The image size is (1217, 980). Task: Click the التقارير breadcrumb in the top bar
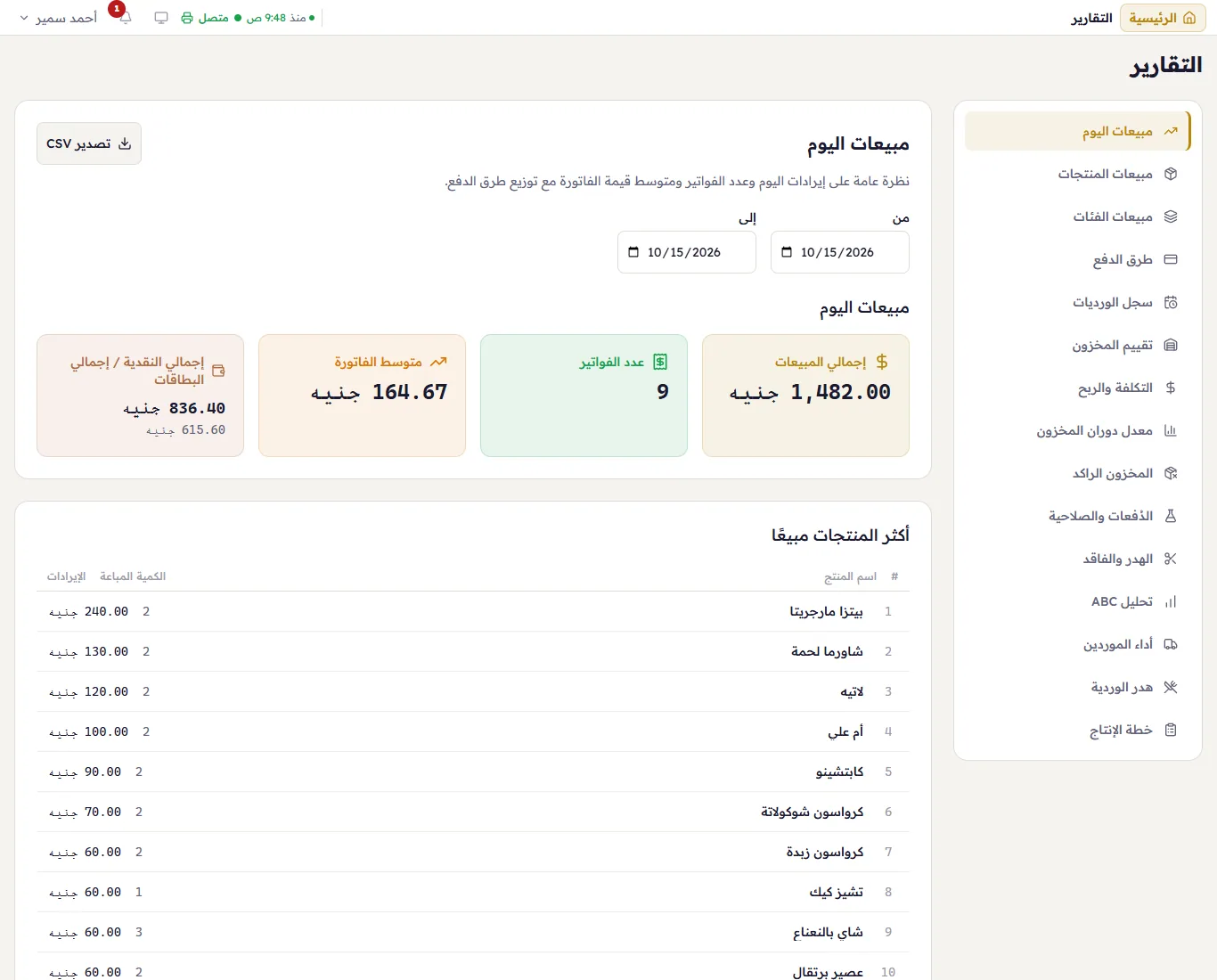click(x=1091, y=18)
